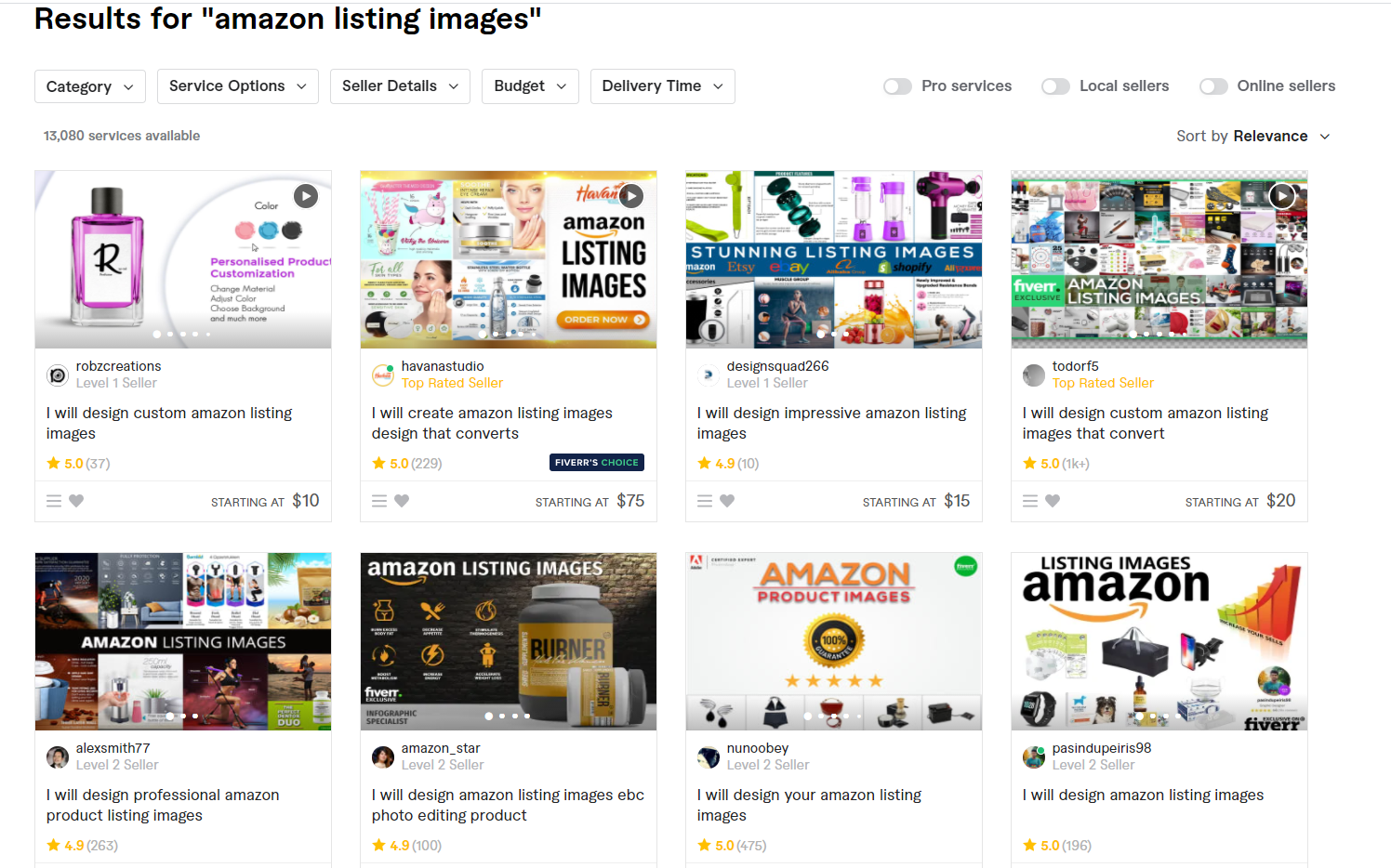Open Service Options filter menu
This screenshot has height=868, width=1391.
238,86
